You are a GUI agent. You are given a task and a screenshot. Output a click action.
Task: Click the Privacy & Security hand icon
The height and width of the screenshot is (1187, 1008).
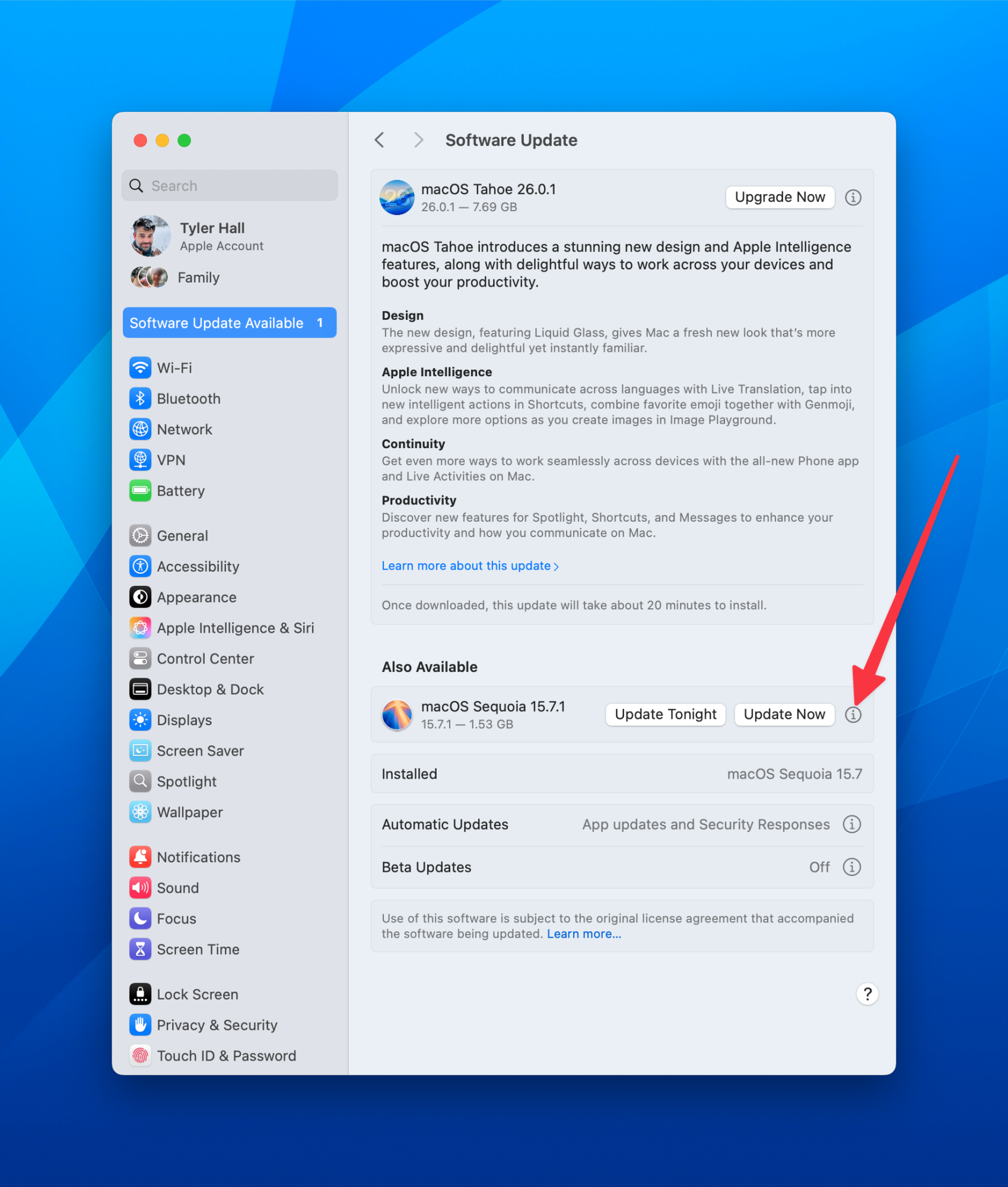pos(140,1025)
